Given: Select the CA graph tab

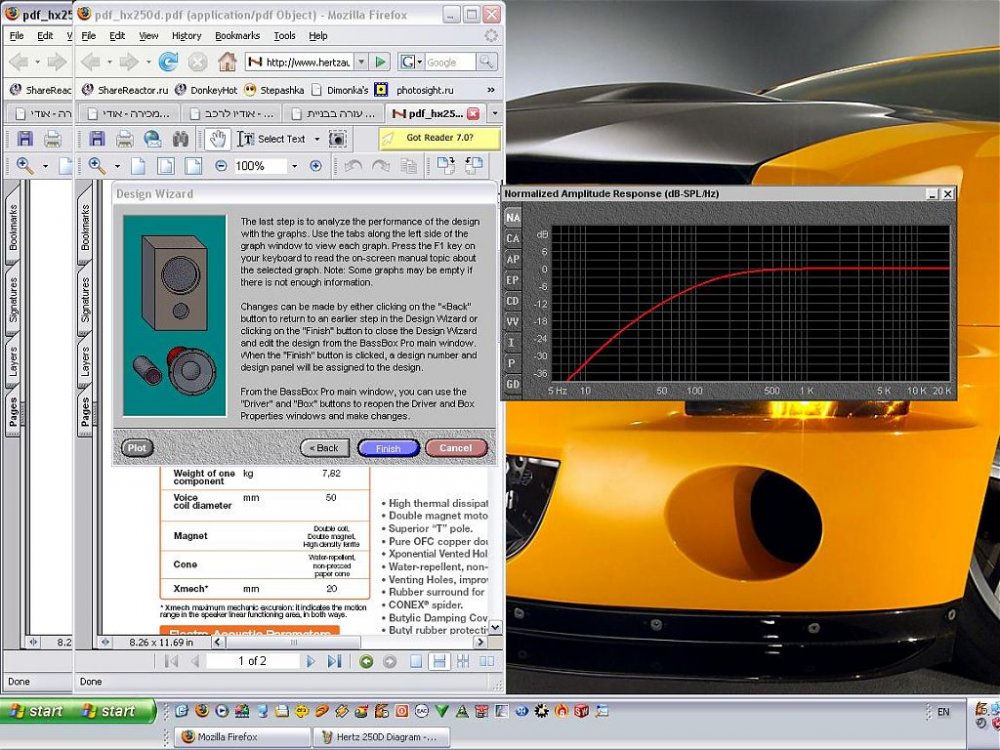Looking at the screenshot, I should 513,239.
